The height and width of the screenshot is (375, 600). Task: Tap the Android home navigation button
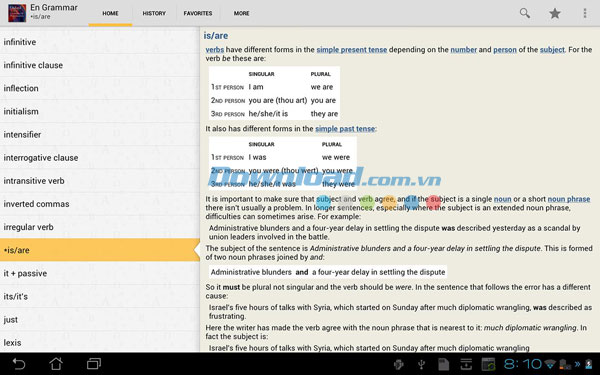[x=56, y=364]
